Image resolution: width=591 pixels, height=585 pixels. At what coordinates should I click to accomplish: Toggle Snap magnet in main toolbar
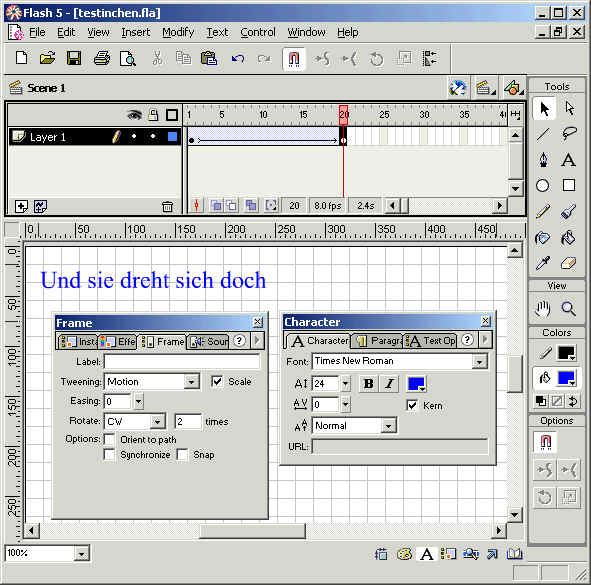point(294,58)
